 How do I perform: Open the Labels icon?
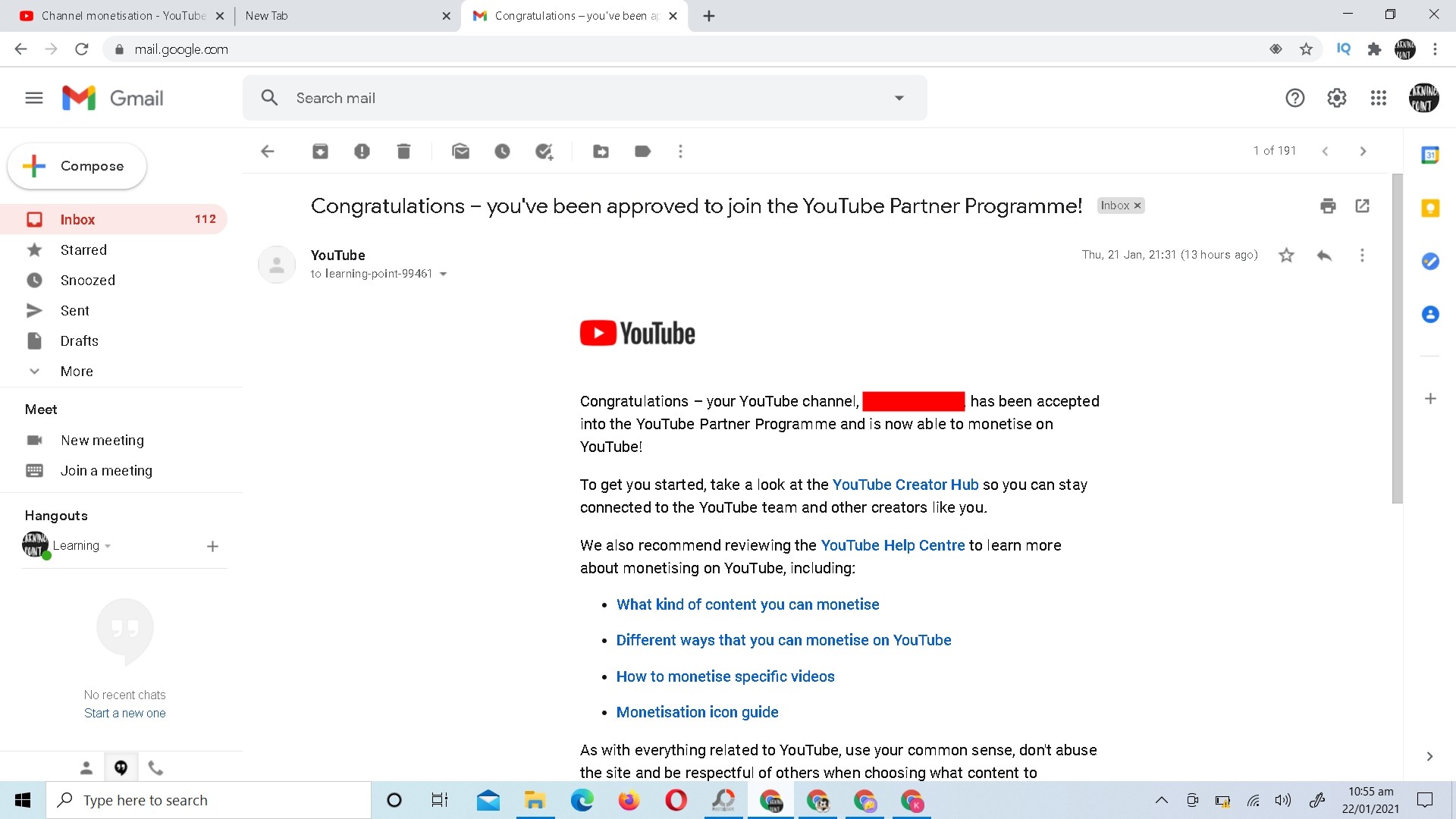click(x=642, y=152)
